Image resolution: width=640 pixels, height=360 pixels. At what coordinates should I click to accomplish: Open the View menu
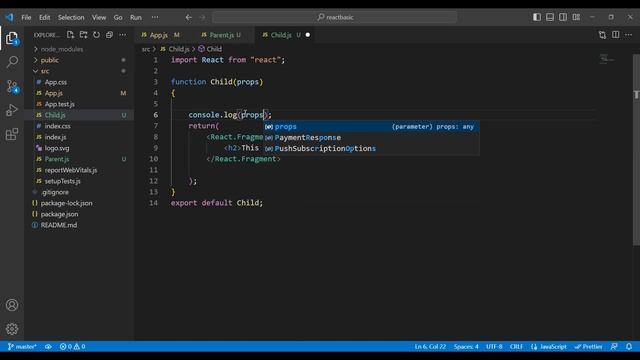[x=99, y=17]
